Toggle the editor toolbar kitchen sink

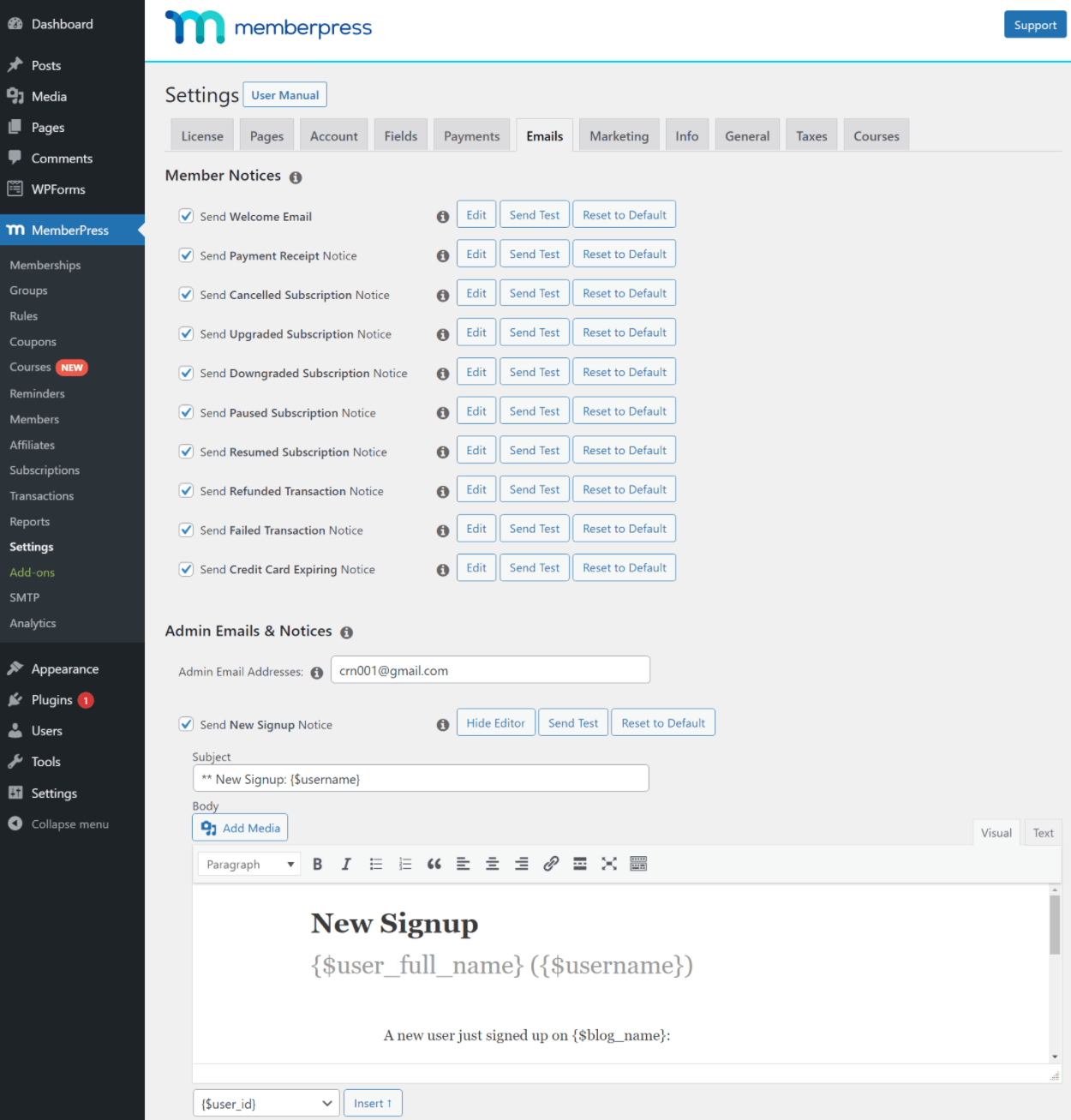click(638, 864)
